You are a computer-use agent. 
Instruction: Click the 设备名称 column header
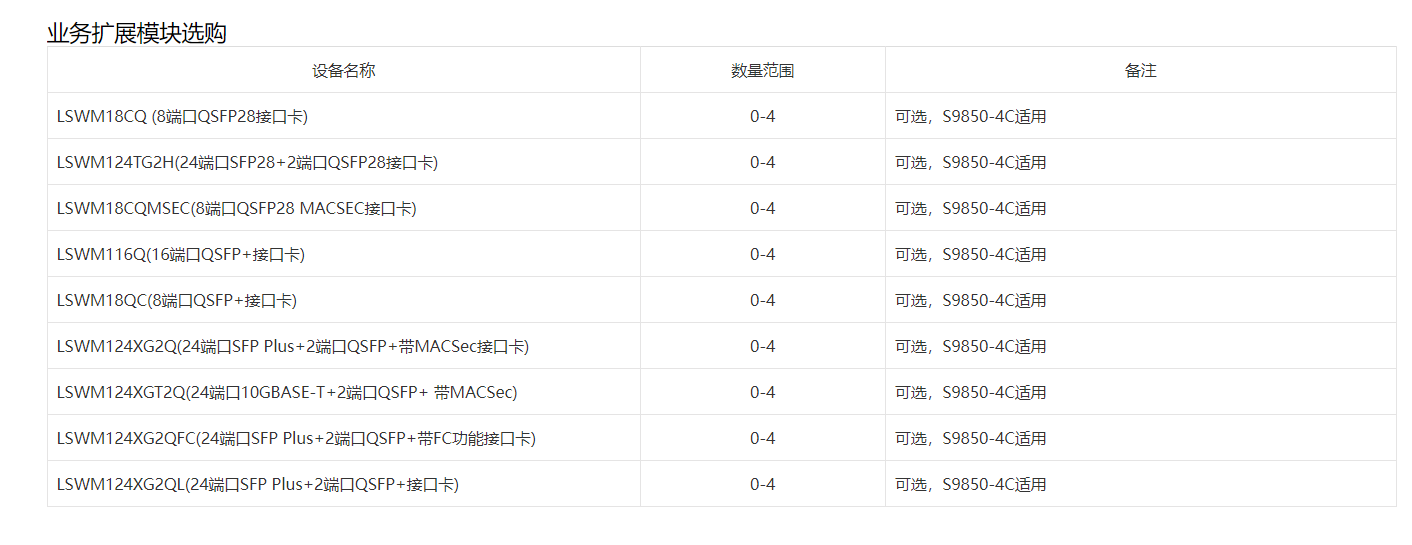tap(343, 71)
